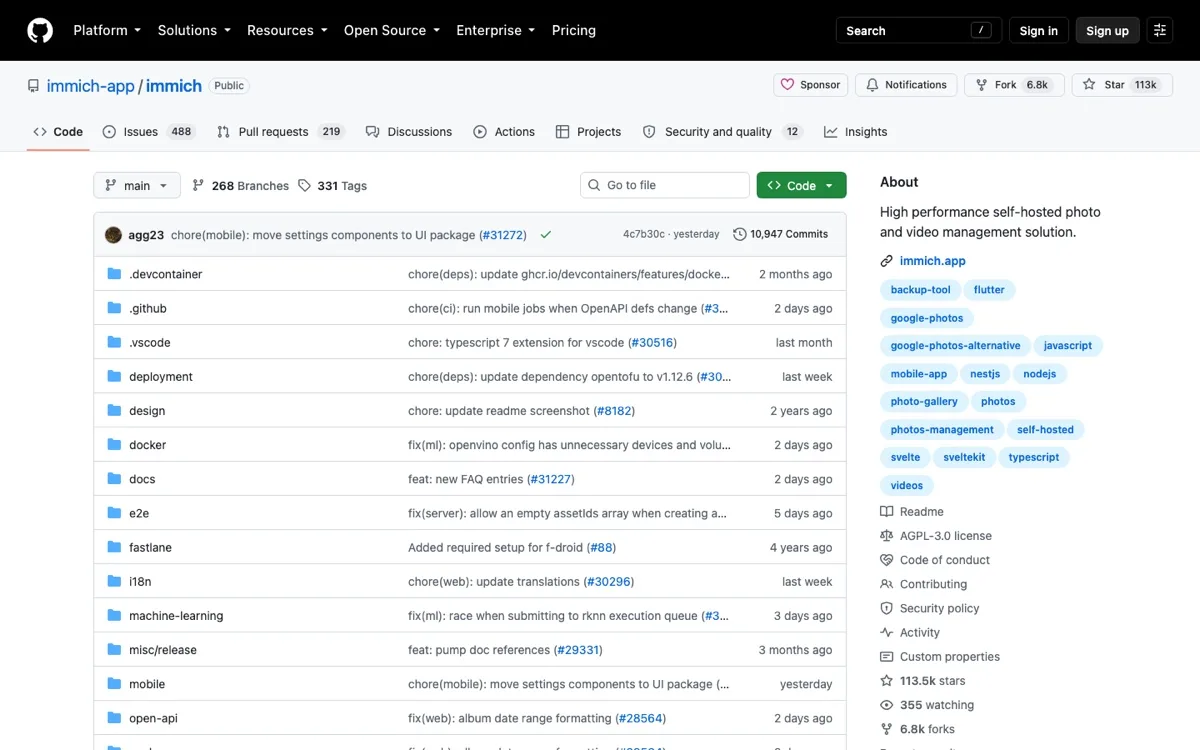Open the .devcontainer folder

(x=165, y=274)
